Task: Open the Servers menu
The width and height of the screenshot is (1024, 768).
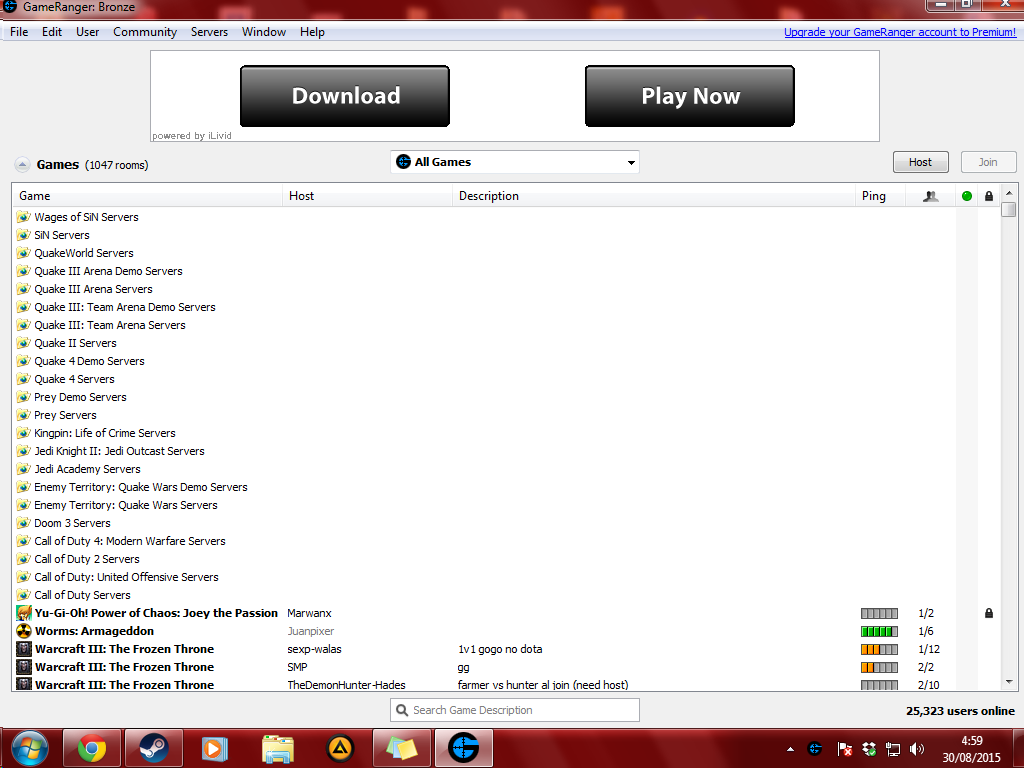Action: 209,32
